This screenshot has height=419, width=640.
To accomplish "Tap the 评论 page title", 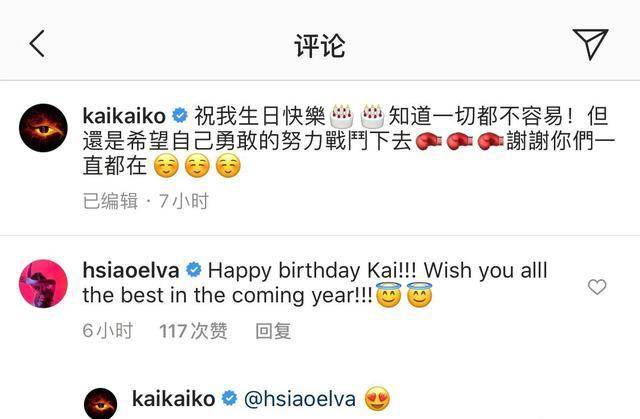I will [320, 45].
